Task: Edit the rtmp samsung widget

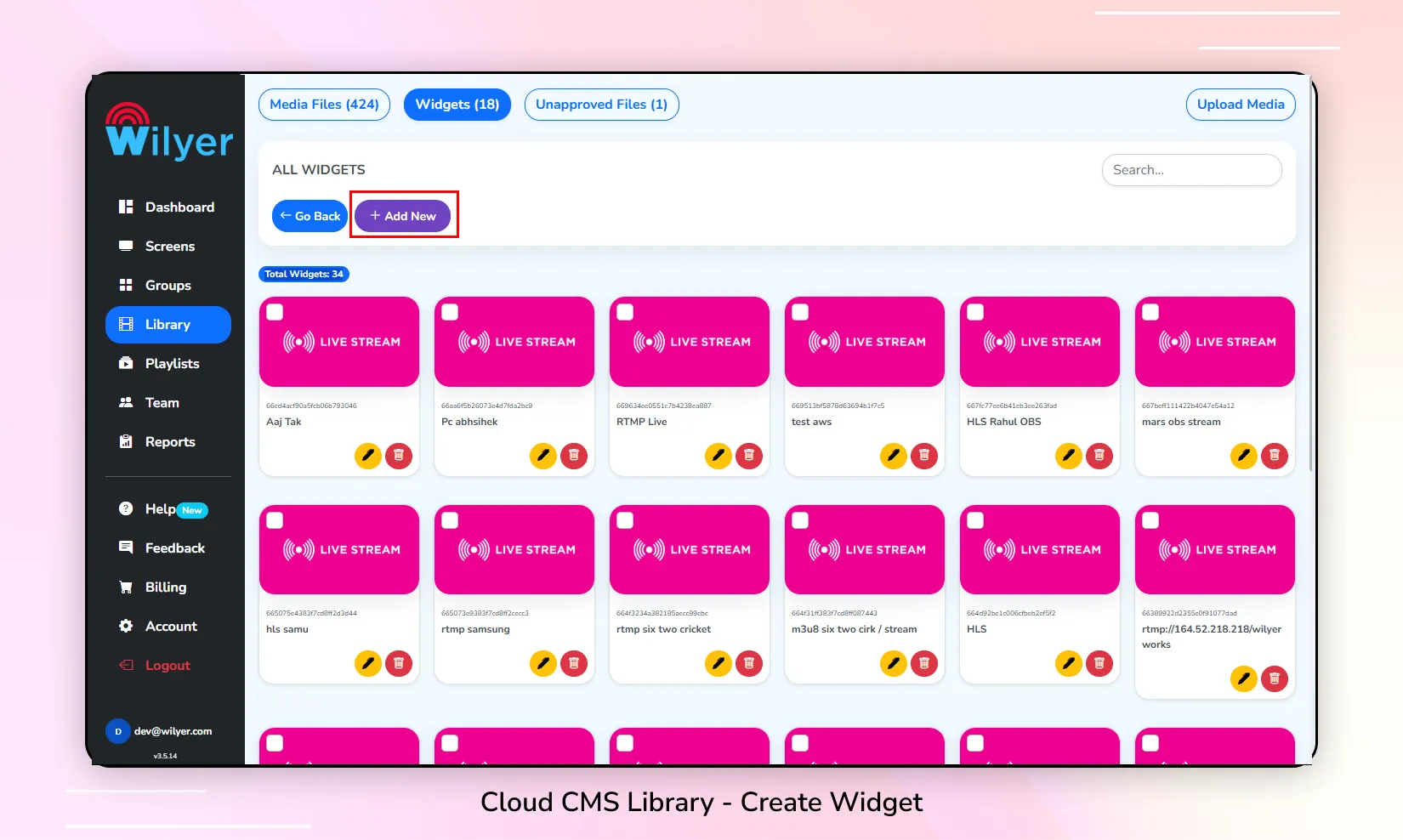Action: click(543, 663)
